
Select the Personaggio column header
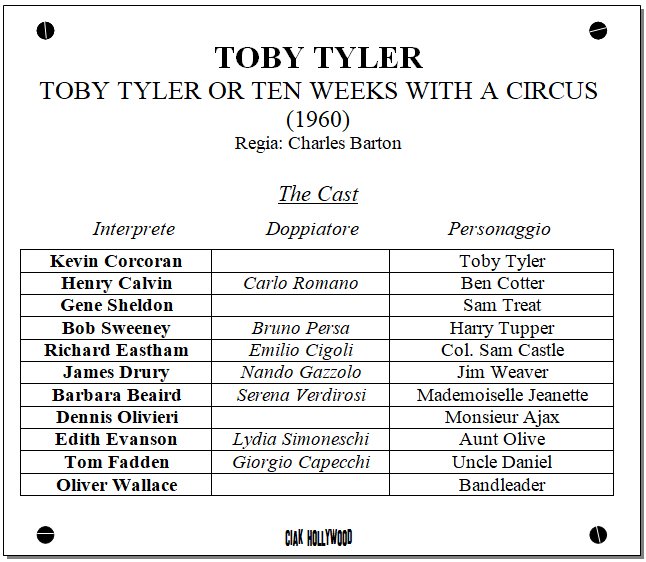click(499, 229)
